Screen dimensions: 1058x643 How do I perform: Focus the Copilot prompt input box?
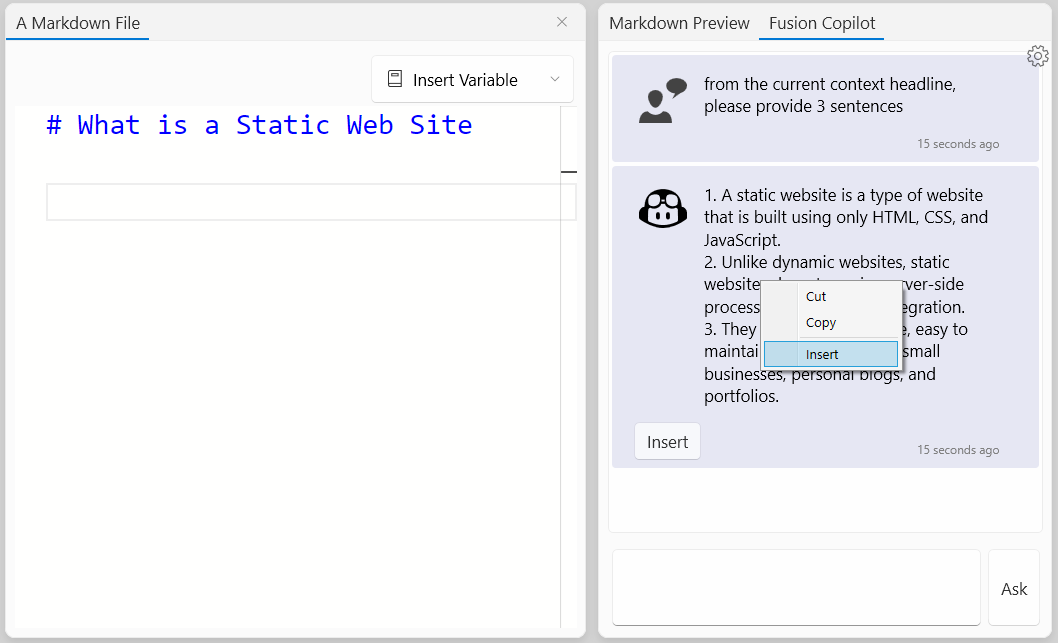pos(796,587)
